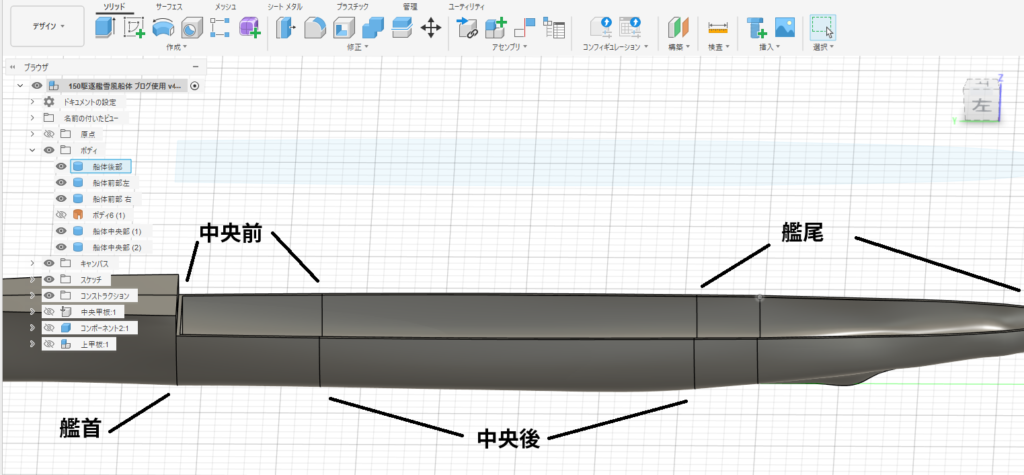This screenshot has height=475, width=1024.
Task: Open the 作成 dropdown menu
Action: [176, 47]
